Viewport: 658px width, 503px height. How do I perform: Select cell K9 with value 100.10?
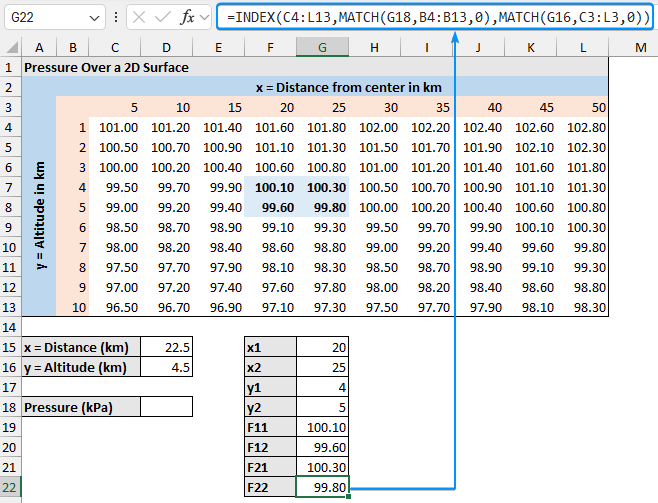tap(530, 227)
